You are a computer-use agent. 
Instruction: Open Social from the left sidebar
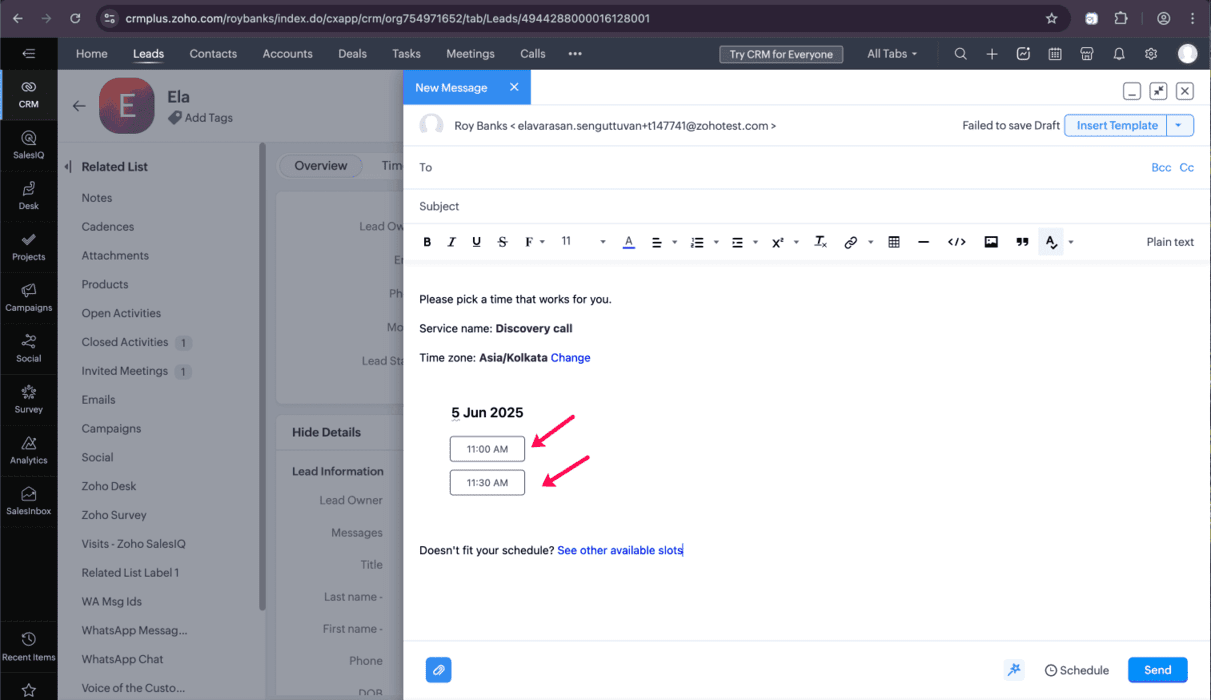click(28, 349)
